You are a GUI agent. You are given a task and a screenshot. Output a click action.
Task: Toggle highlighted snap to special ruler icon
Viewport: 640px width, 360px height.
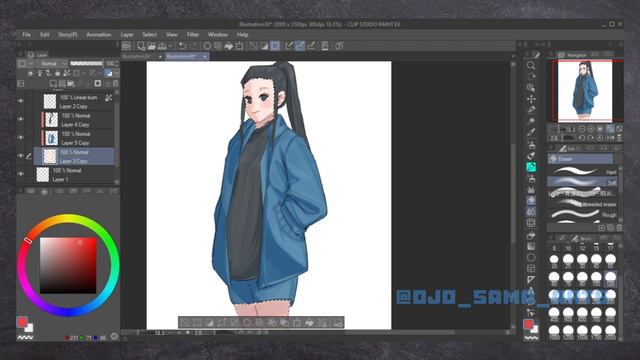pyautogui.click(x=300, y=46)
